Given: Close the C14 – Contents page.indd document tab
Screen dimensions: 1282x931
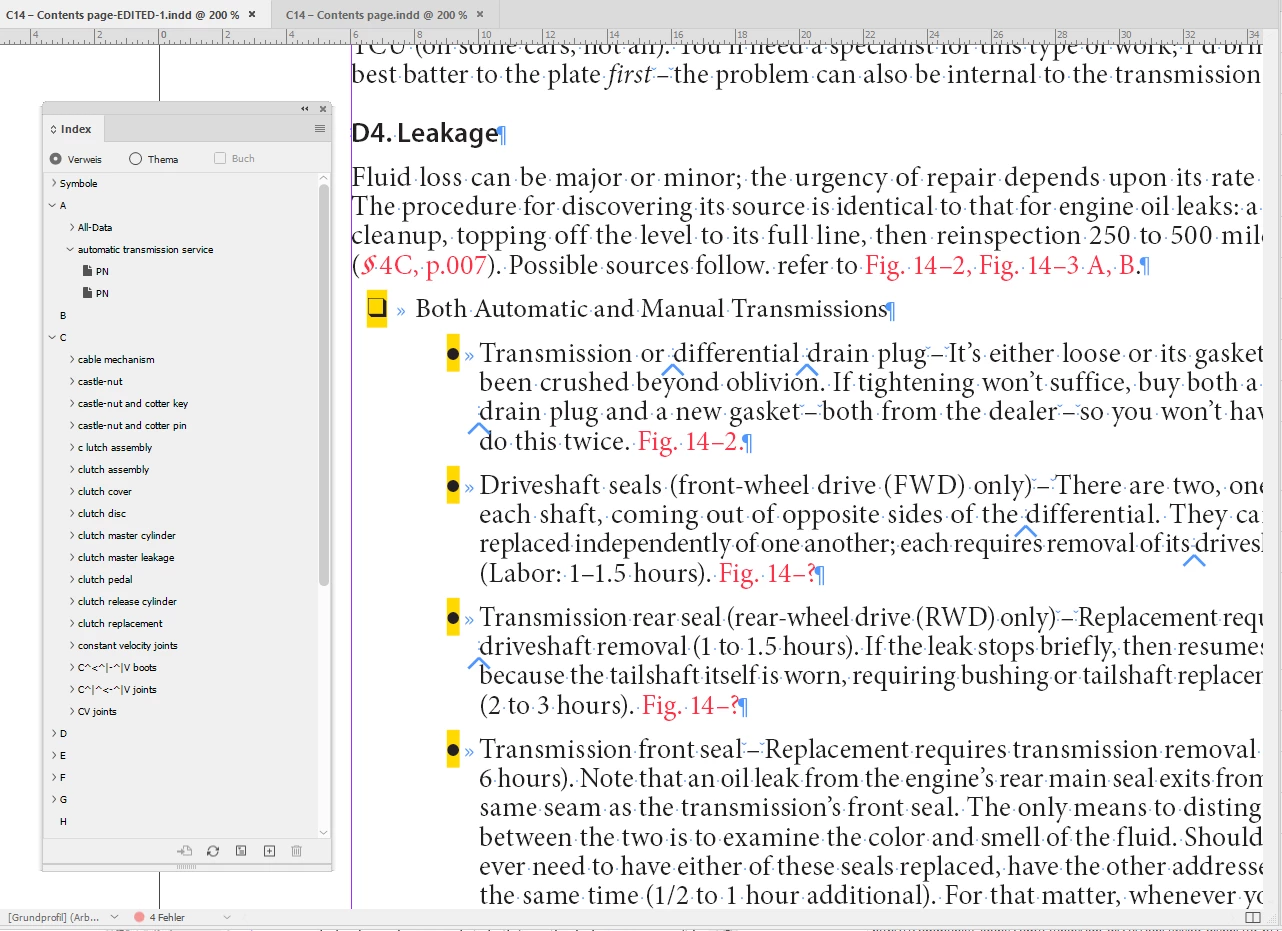Looking at the screenshot, I should pyautogui.click(x=479, y=15).
